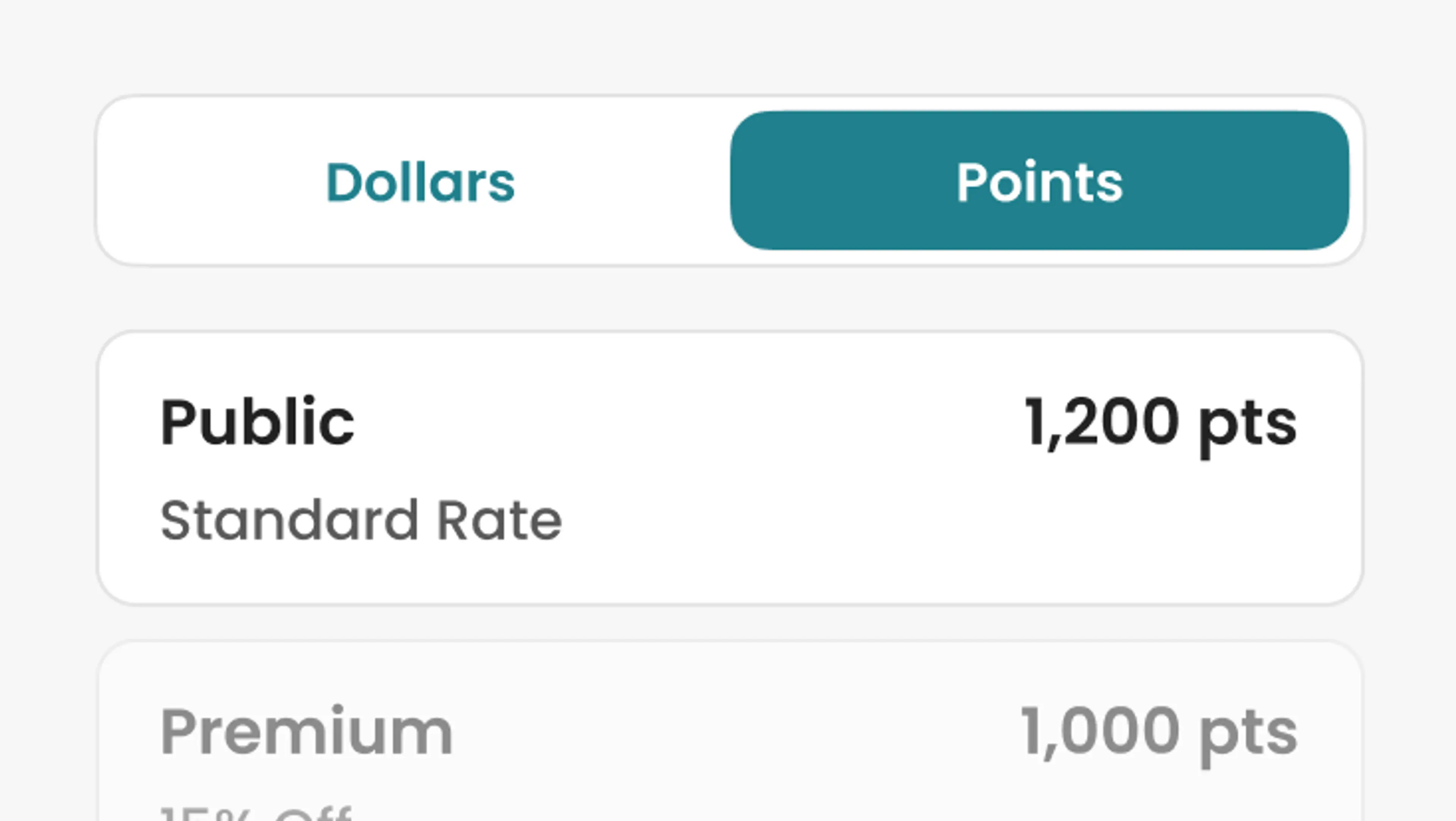
Task: Click the word Dollars in the switcher
Action: 419,182
